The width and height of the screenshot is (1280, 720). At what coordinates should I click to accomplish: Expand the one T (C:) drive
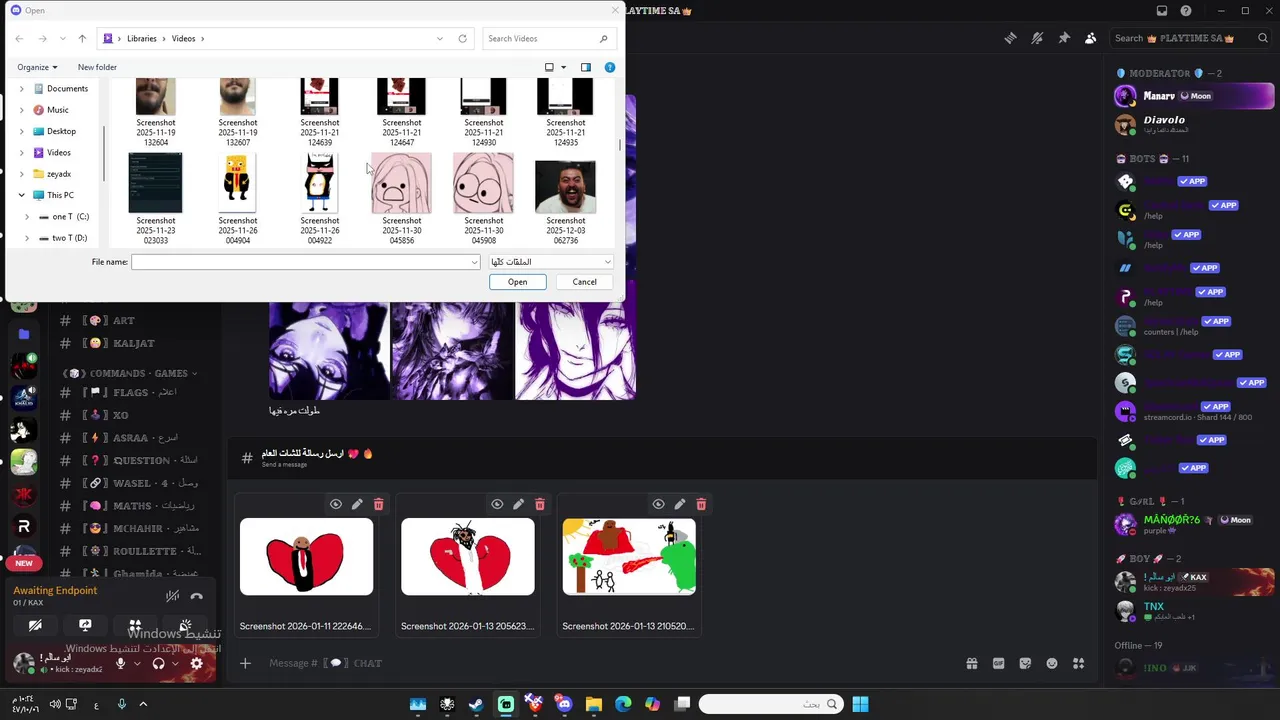click(27, 217)
